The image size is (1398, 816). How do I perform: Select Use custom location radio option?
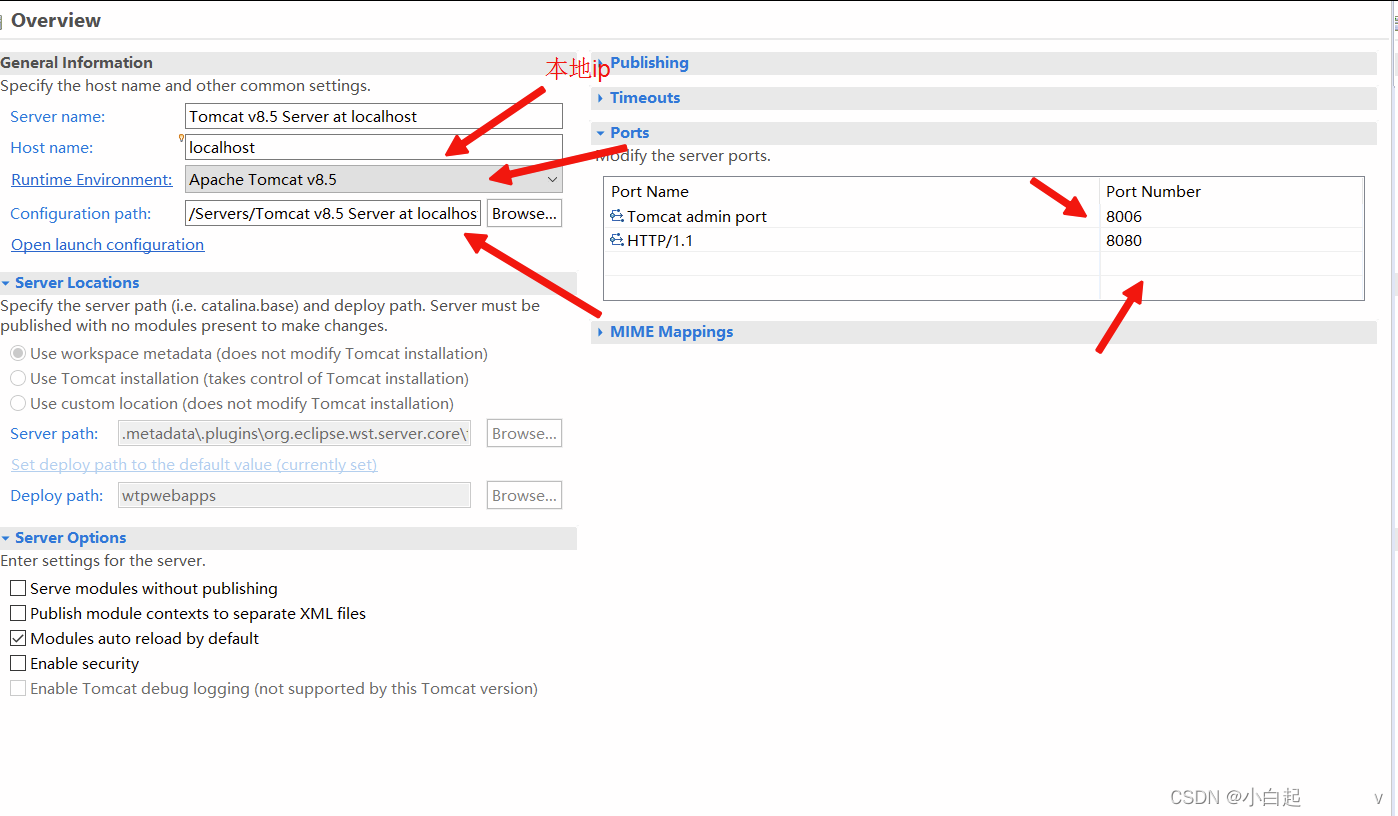click(x=18, y=403)
